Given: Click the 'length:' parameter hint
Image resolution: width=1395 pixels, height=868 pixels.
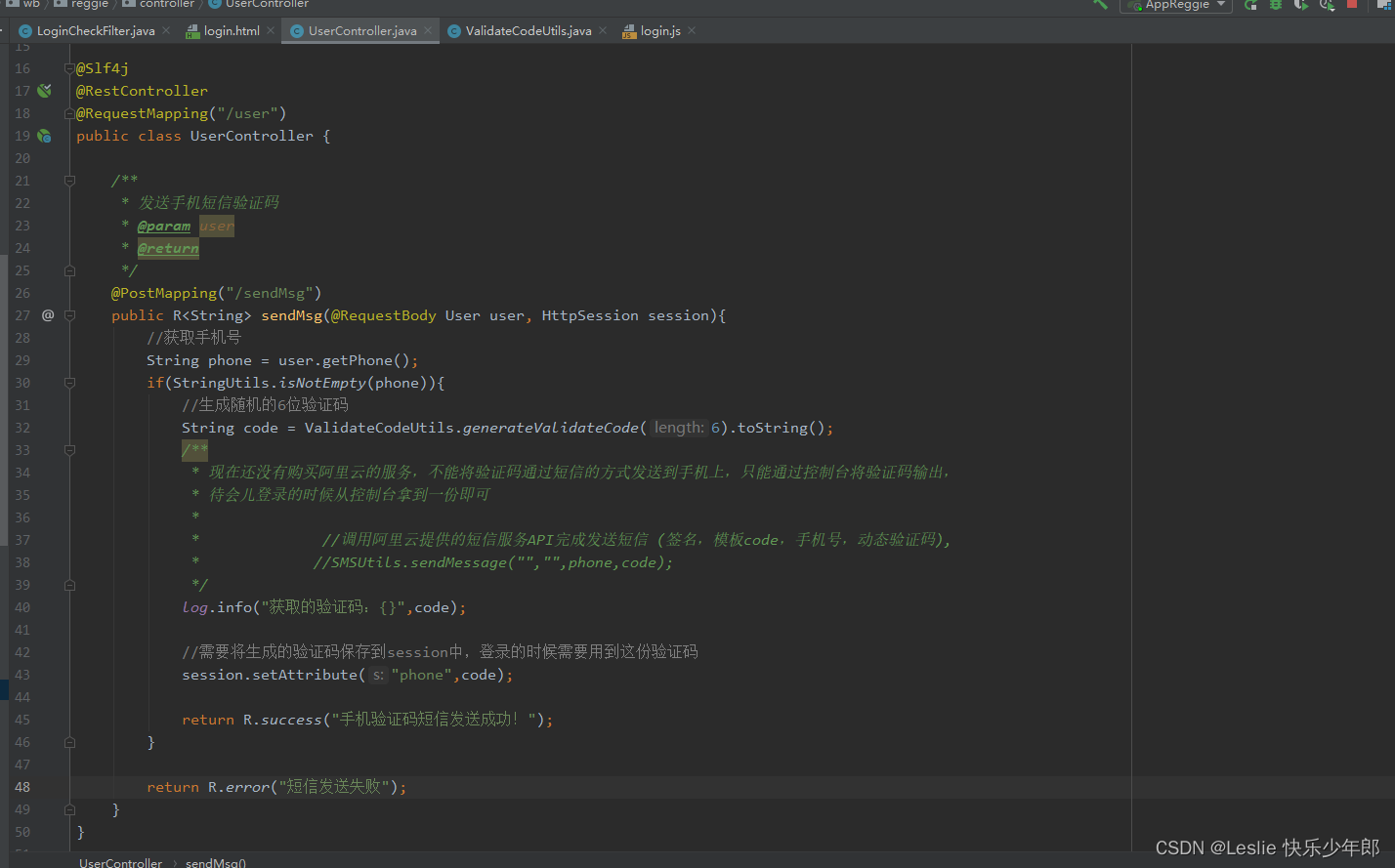Looking at the screenshot, I should pyautogui.click(x=679, y=428).
